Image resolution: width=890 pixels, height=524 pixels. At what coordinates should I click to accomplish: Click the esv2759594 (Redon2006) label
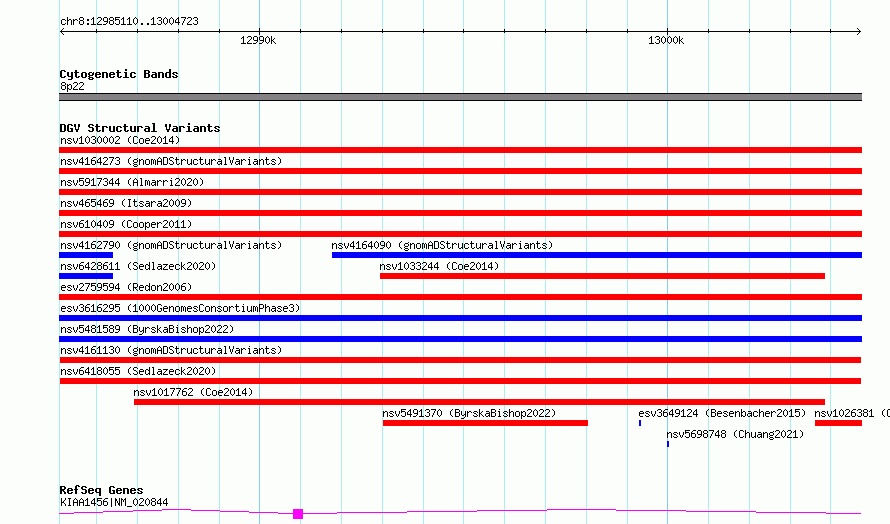[126, 287]
